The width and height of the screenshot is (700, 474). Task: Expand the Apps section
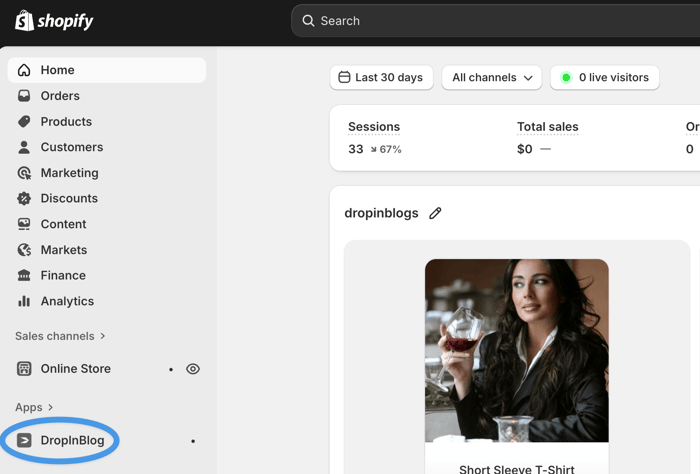pyautogui.click(x=34, y=407)
